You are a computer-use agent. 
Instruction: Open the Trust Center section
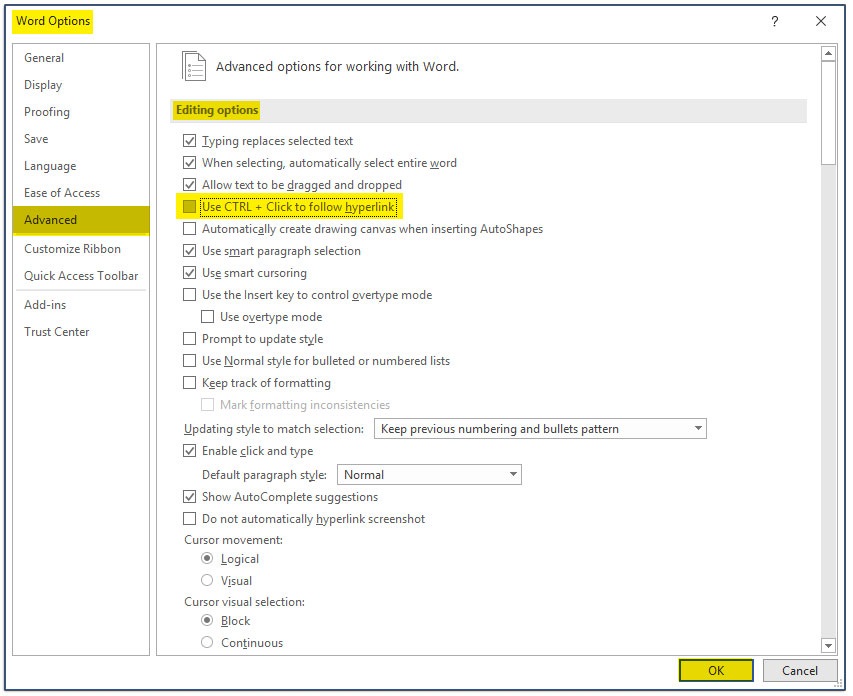(x=57, y=332)
